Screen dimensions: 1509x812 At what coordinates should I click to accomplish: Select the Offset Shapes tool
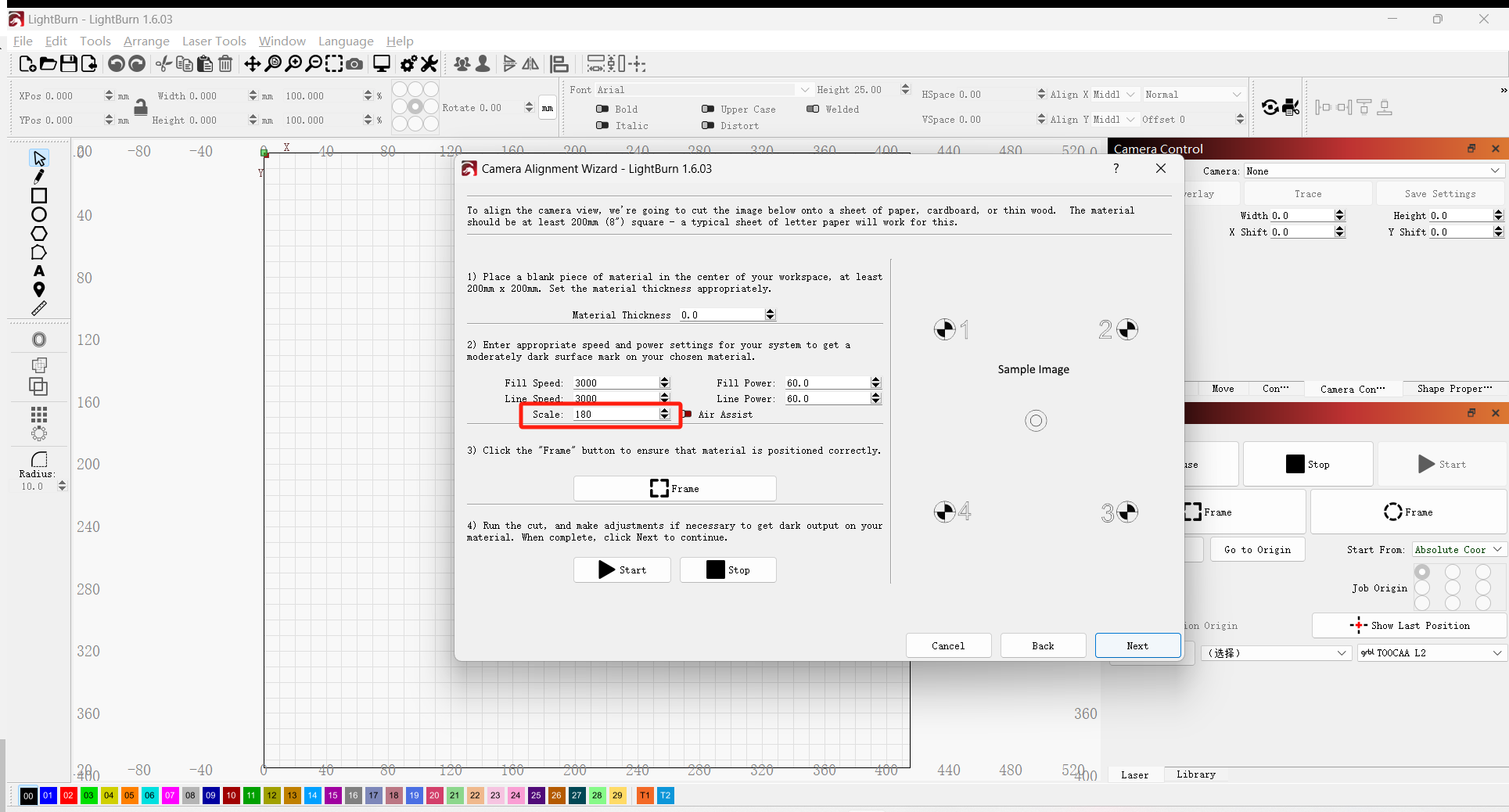tap(39, 340)
